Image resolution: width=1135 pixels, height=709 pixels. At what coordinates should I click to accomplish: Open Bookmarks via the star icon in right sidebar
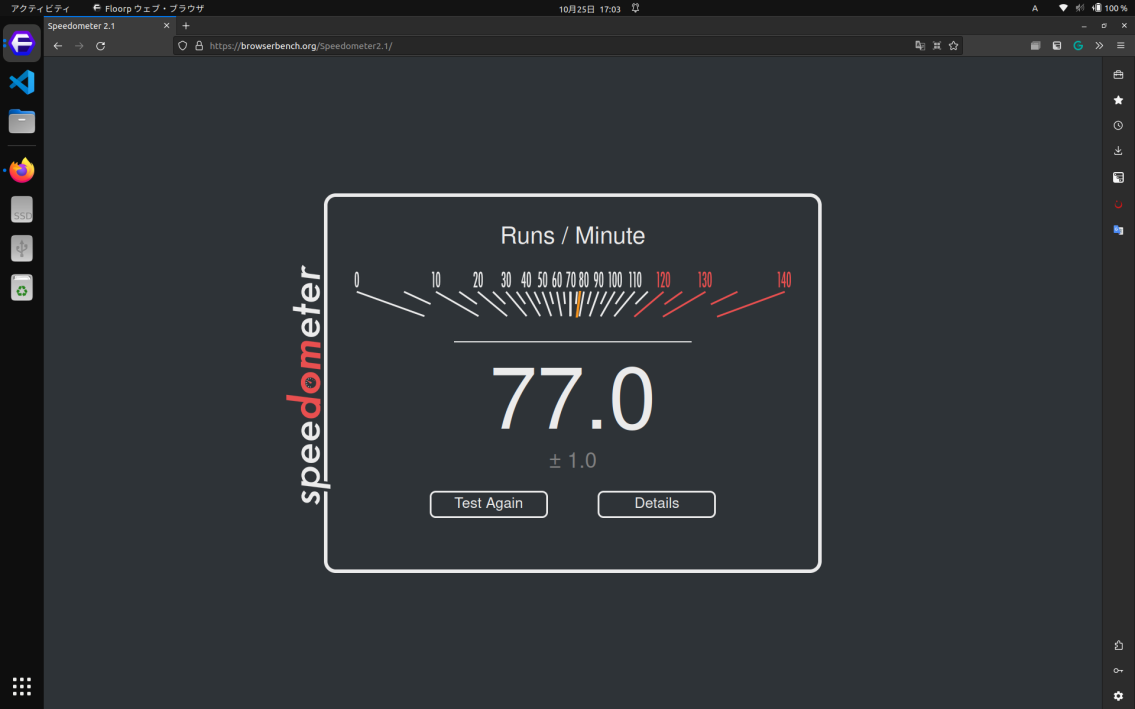click(x=1118, y=99)
